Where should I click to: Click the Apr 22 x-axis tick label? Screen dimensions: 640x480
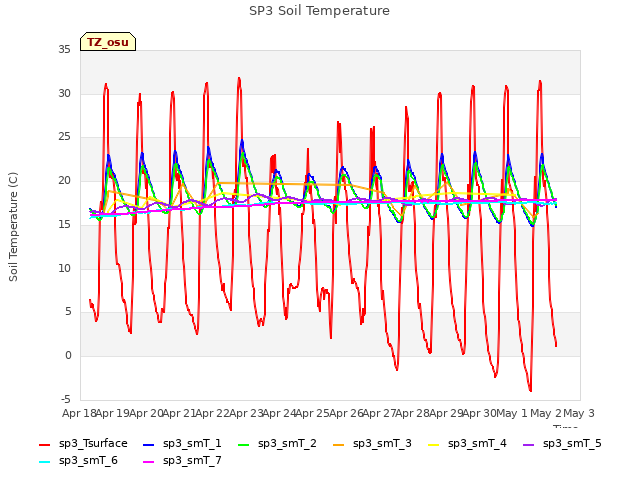(213, 413)
